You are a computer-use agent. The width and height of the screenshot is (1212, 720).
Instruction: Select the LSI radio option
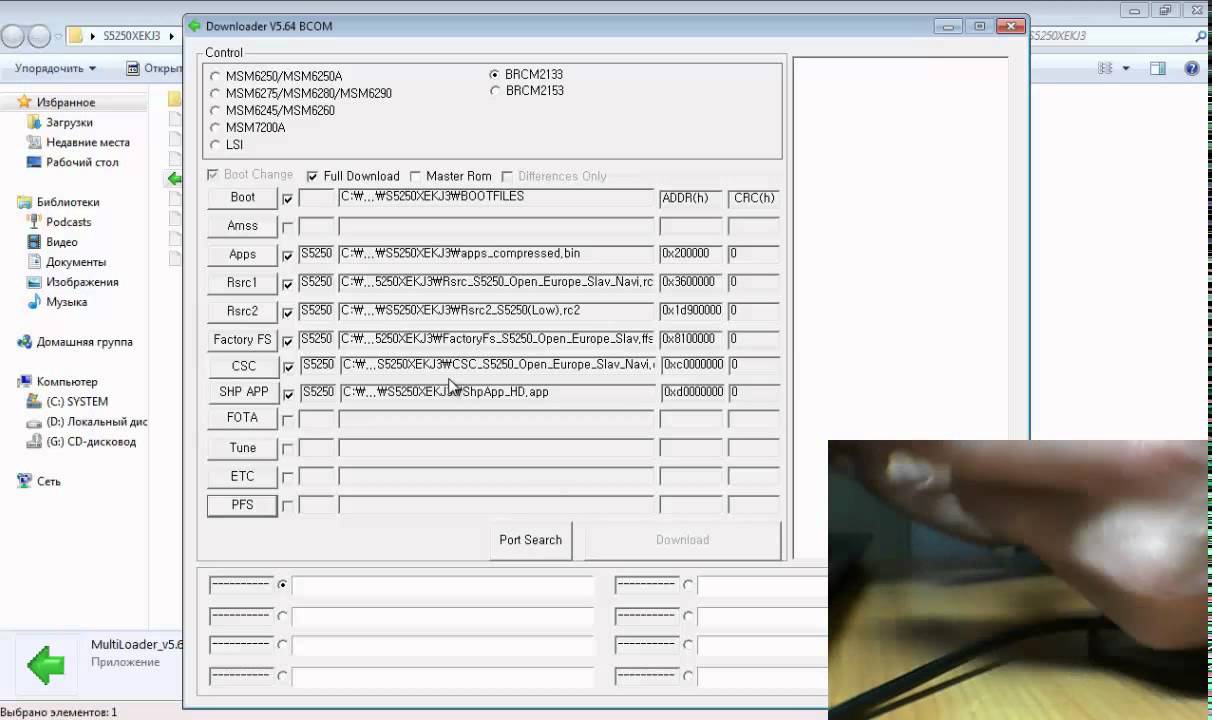(x=215, y=144)
